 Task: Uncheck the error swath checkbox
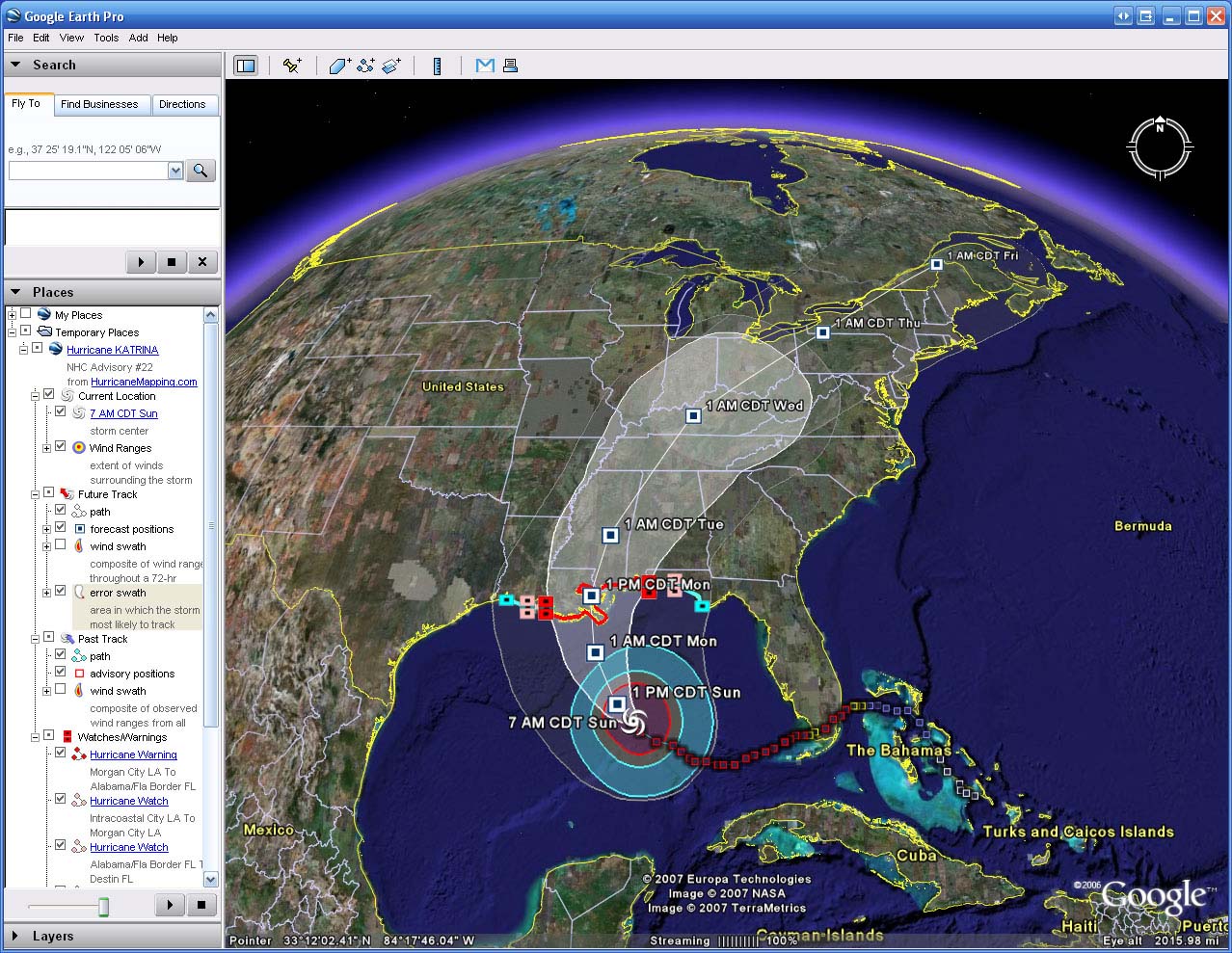click(61, 591)
